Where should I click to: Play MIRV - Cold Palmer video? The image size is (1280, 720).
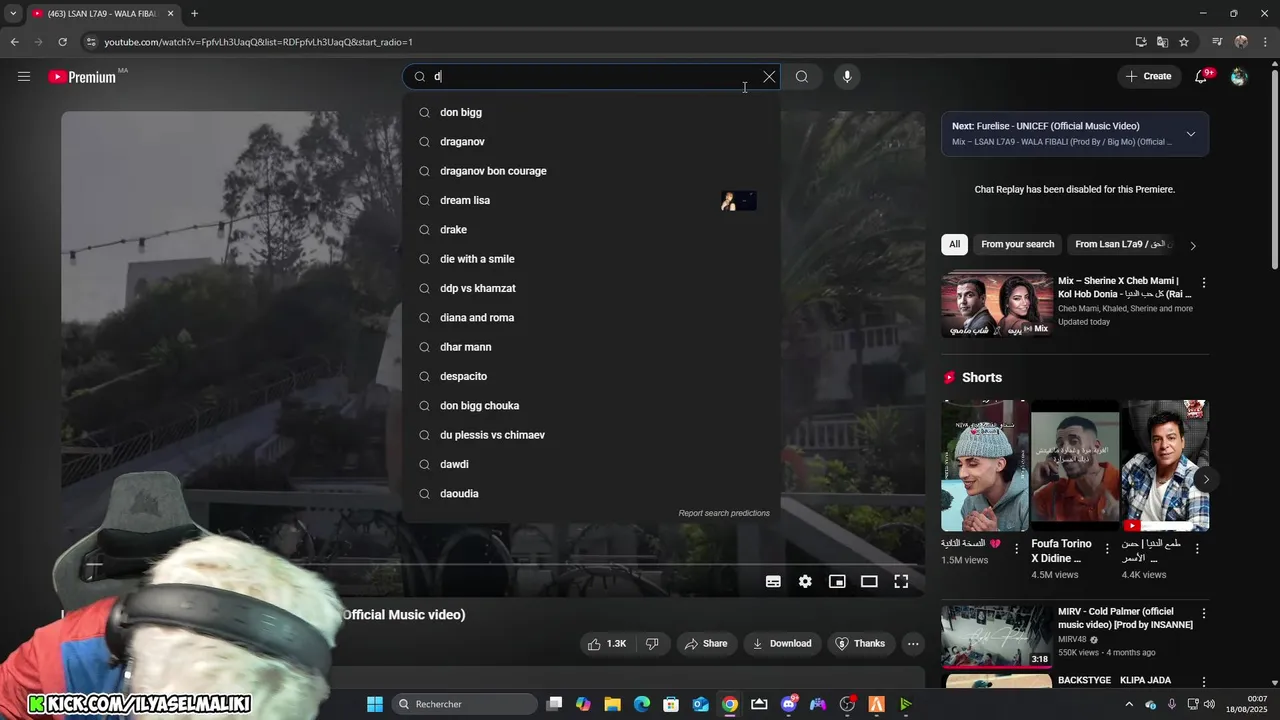997,635
